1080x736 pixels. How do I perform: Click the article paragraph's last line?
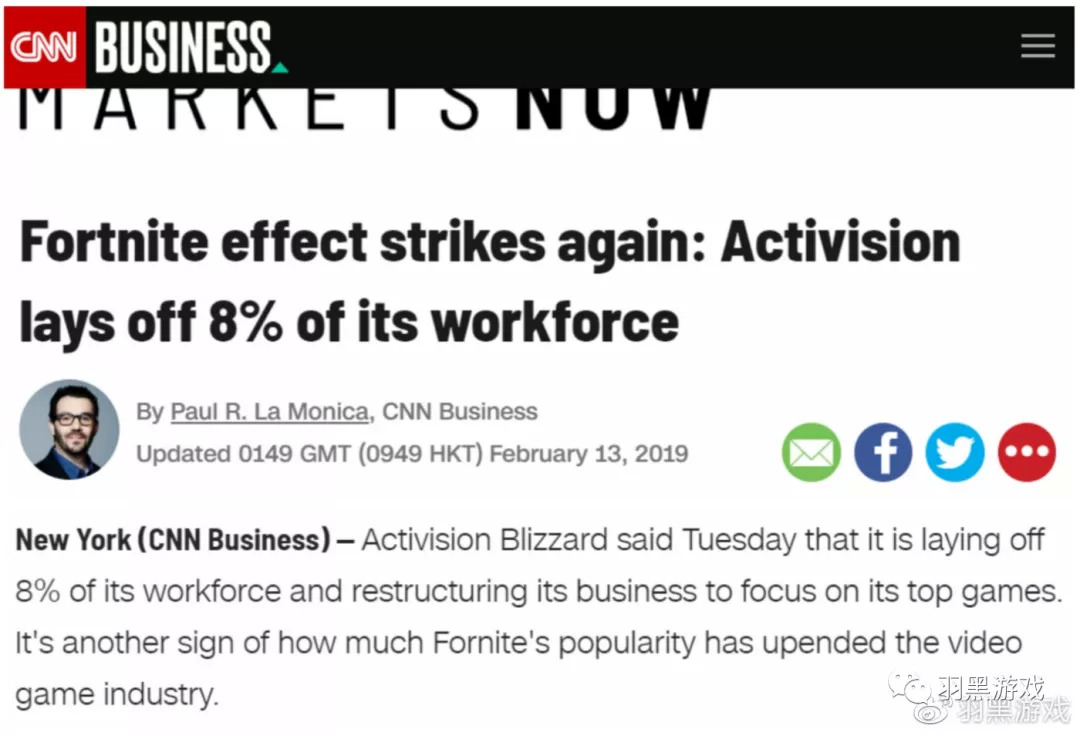(116, 695)
